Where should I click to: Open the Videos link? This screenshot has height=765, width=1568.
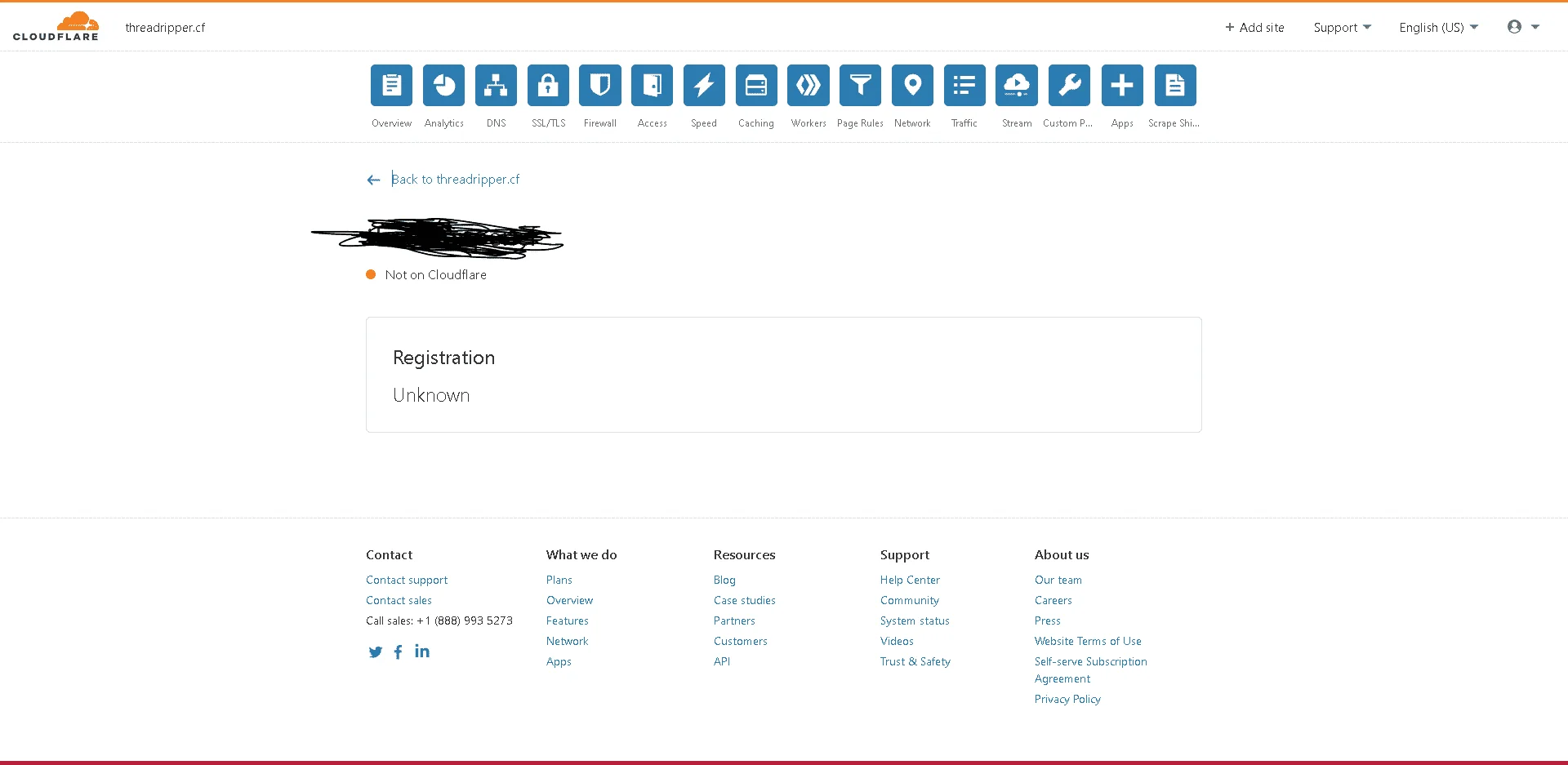(897, 641)
